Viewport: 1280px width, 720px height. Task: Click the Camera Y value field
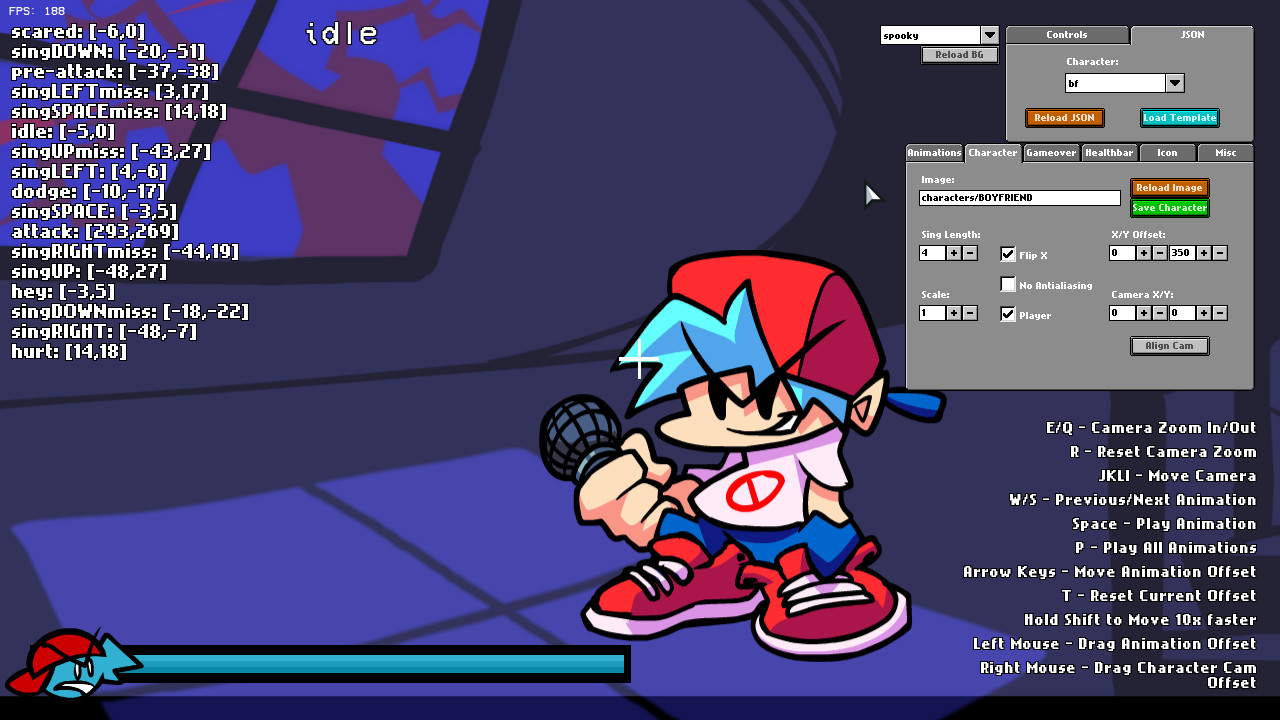pyautogui.click(x=1182, y=313)
